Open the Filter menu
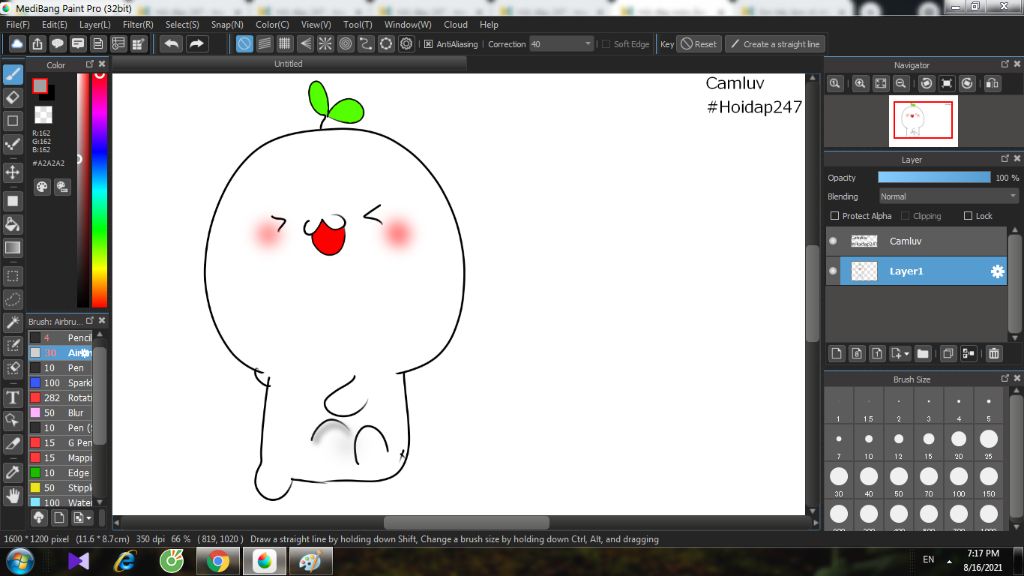The height and width of the screenshot is (576, 1024). pos(138,25)
